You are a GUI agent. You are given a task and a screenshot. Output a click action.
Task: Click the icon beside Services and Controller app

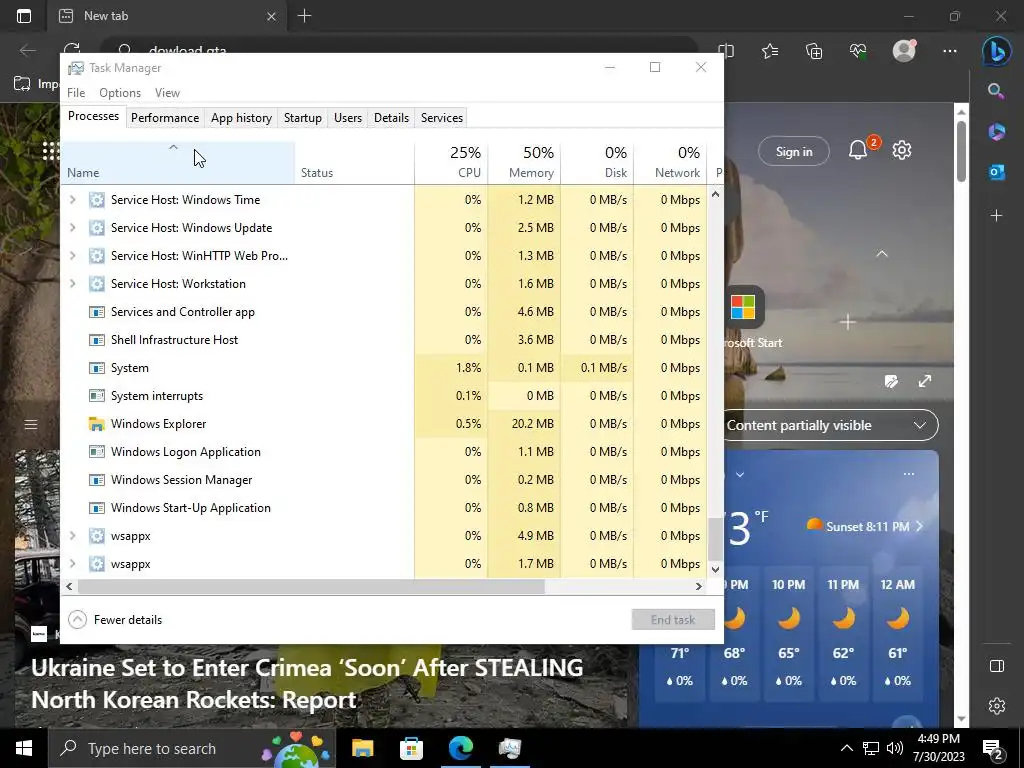(97, 312)
